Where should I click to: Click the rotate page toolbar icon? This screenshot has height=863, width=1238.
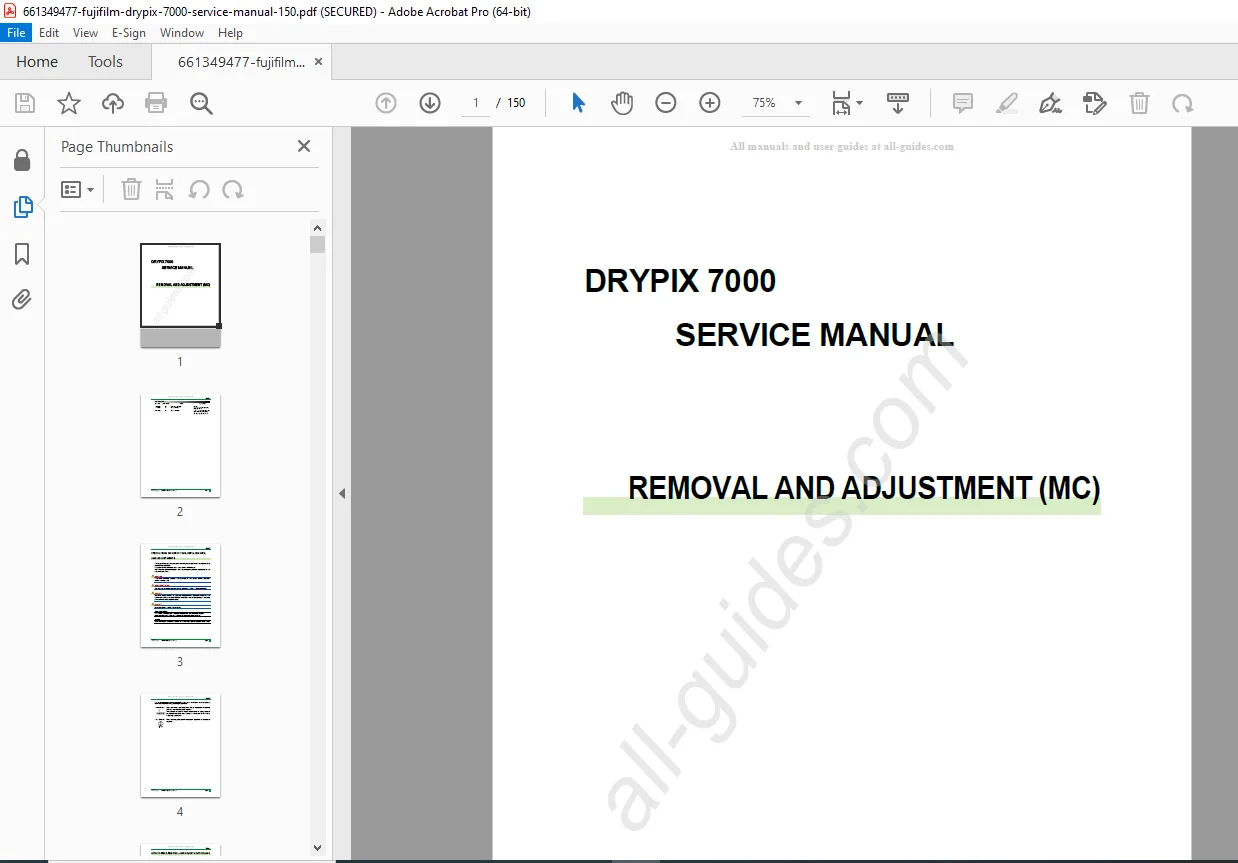(x=1183, y=103)
